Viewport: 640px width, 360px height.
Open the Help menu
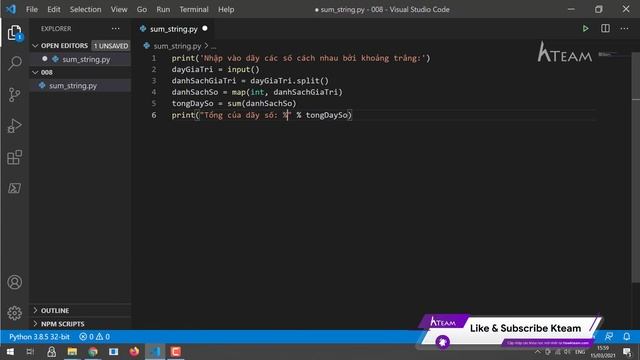(226, 9)
